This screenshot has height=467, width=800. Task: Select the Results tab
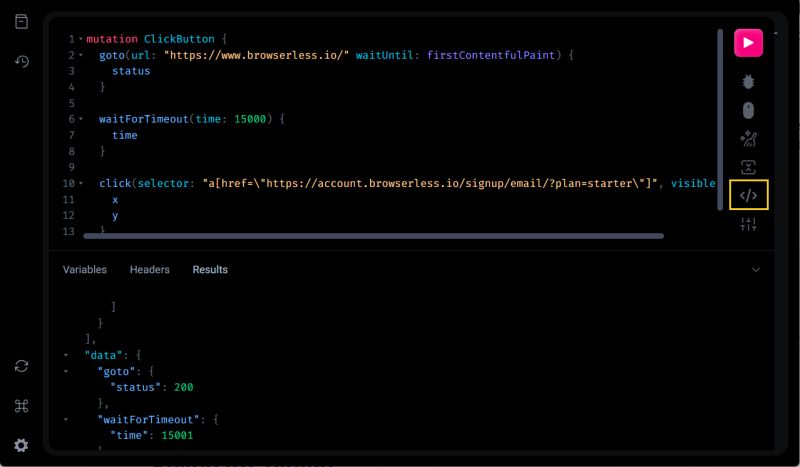point(210,269)
